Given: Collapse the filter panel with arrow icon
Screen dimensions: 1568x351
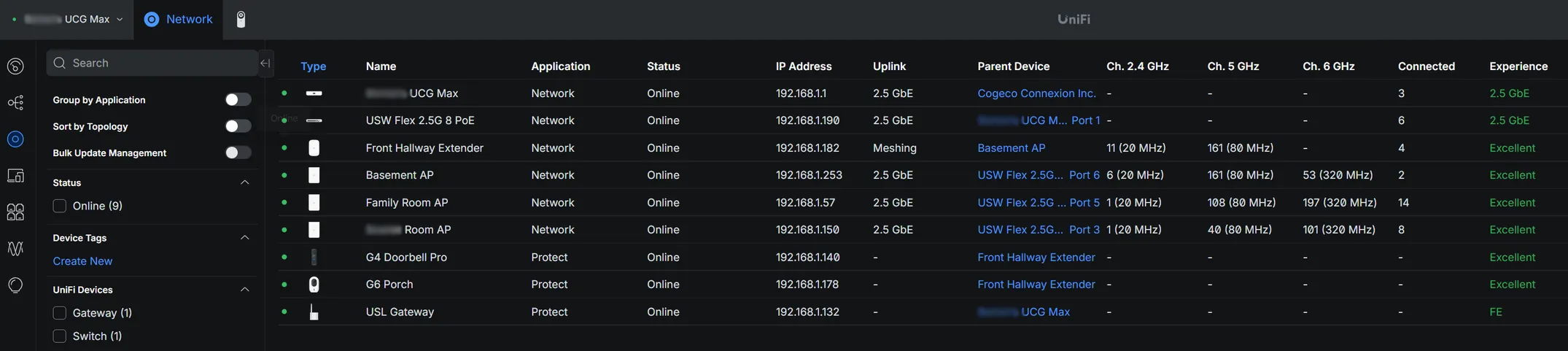Looking at the screenshot, I should (x=265, y=63).
